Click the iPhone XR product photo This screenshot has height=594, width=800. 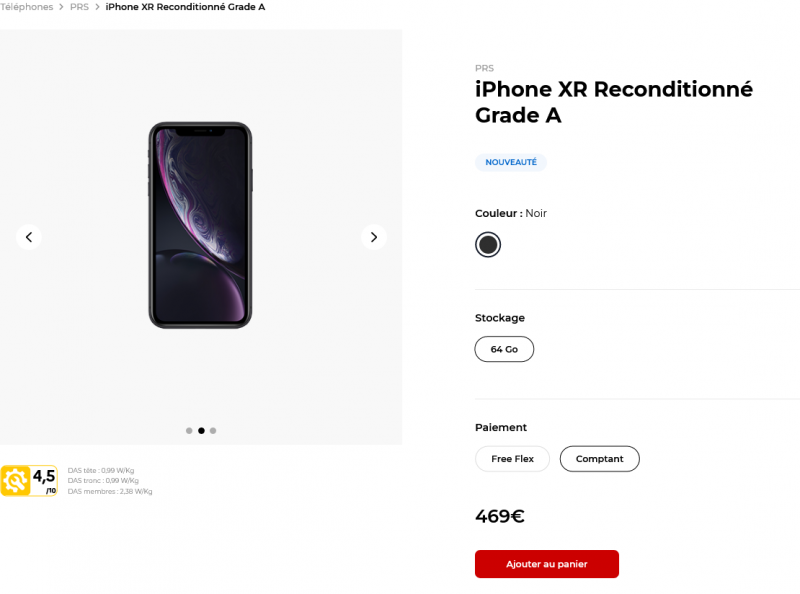(200, 225)
